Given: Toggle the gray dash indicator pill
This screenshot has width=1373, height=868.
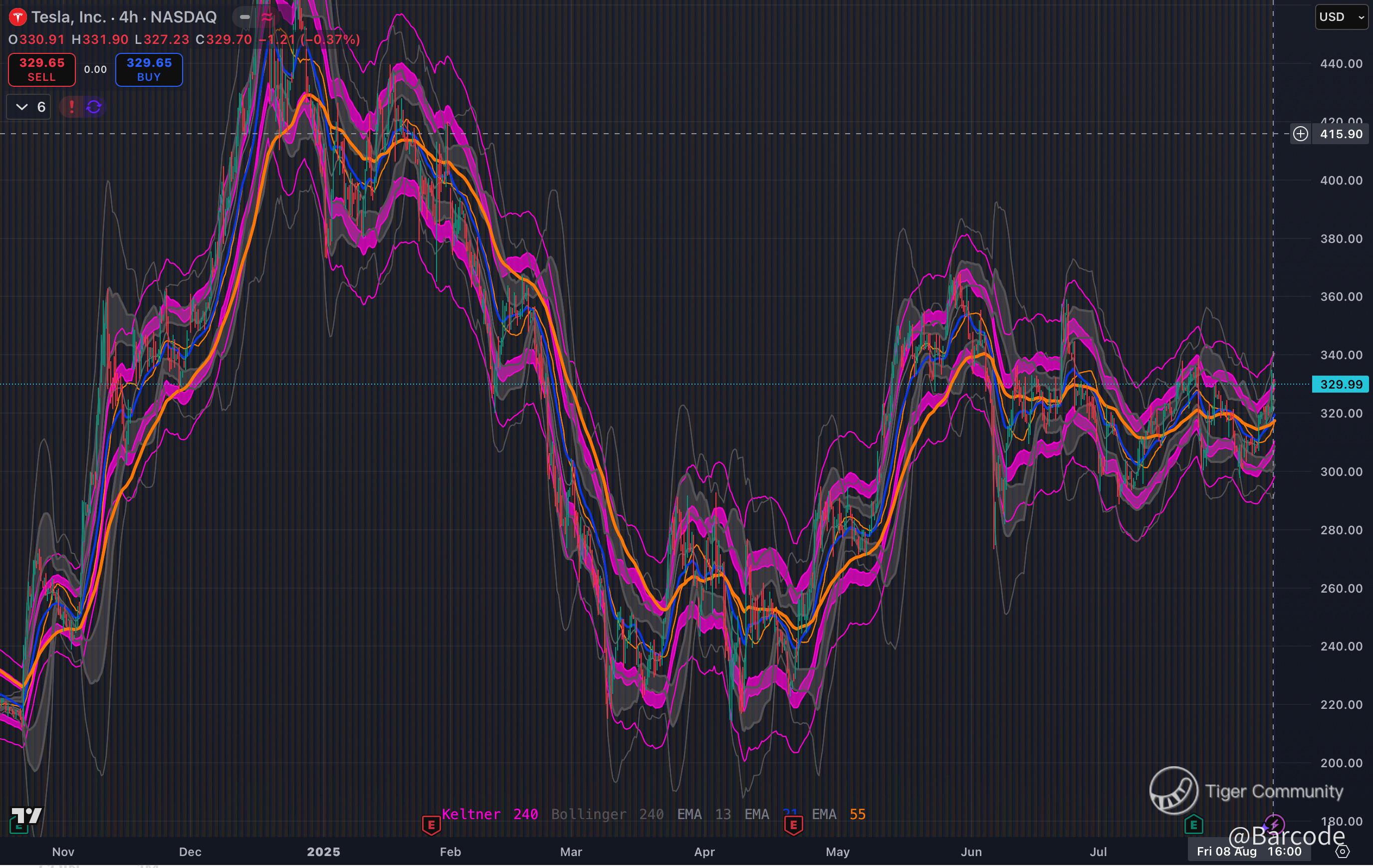Looking at the screenshot, I should 244,17.
